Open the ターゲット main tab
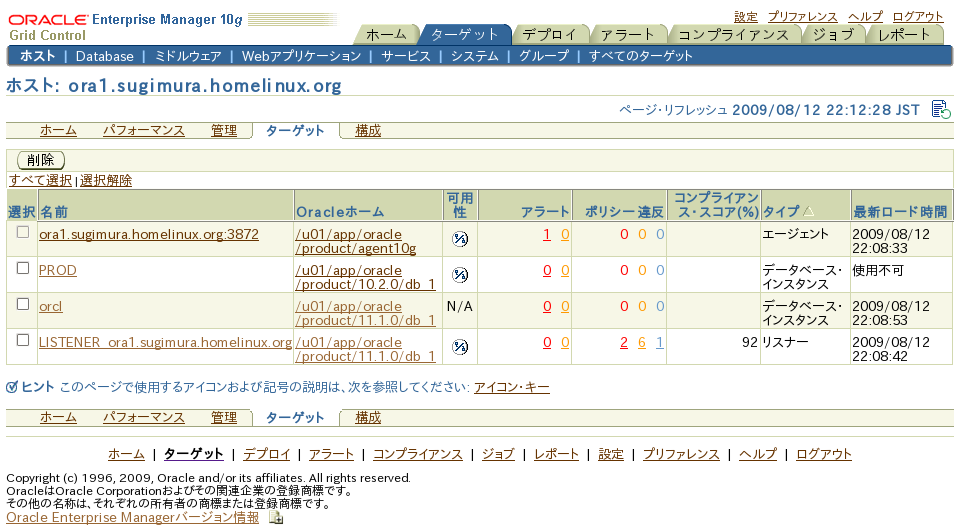 coord(464,35)
